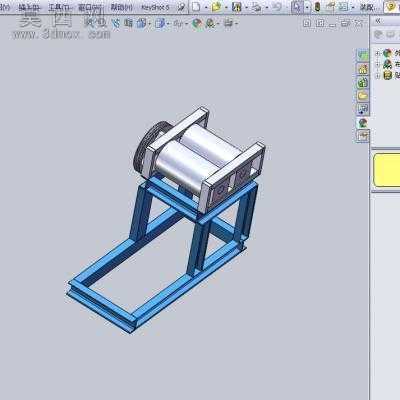This screenshot has width=400, height=400.
Task: Click the New document icon
Action: click(196, 7)
